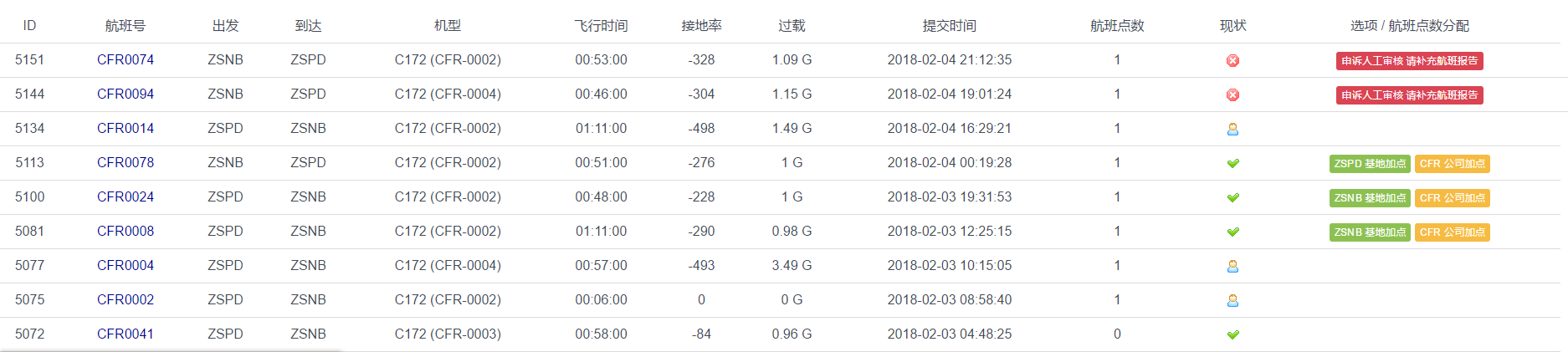Click the 过载 column header
The width and height of the screenshot is (1568, 352).
point(792,26)
